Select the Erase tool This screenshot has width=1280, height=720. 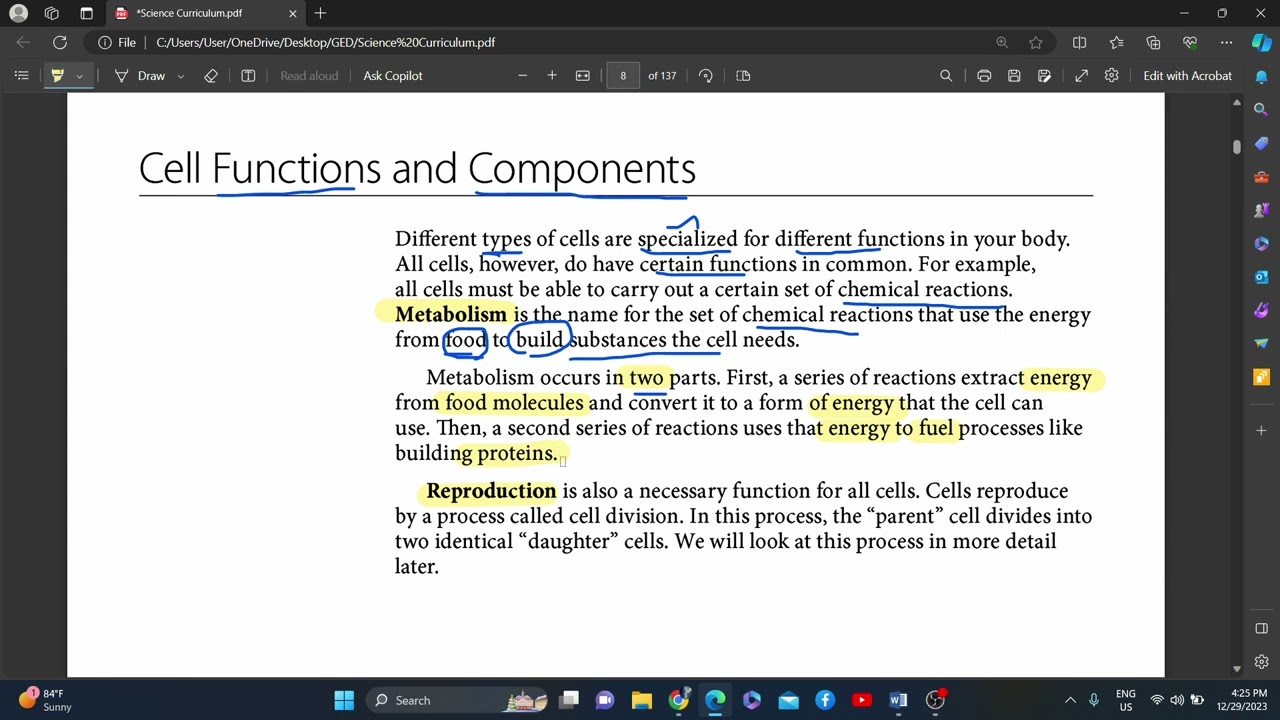211,76
